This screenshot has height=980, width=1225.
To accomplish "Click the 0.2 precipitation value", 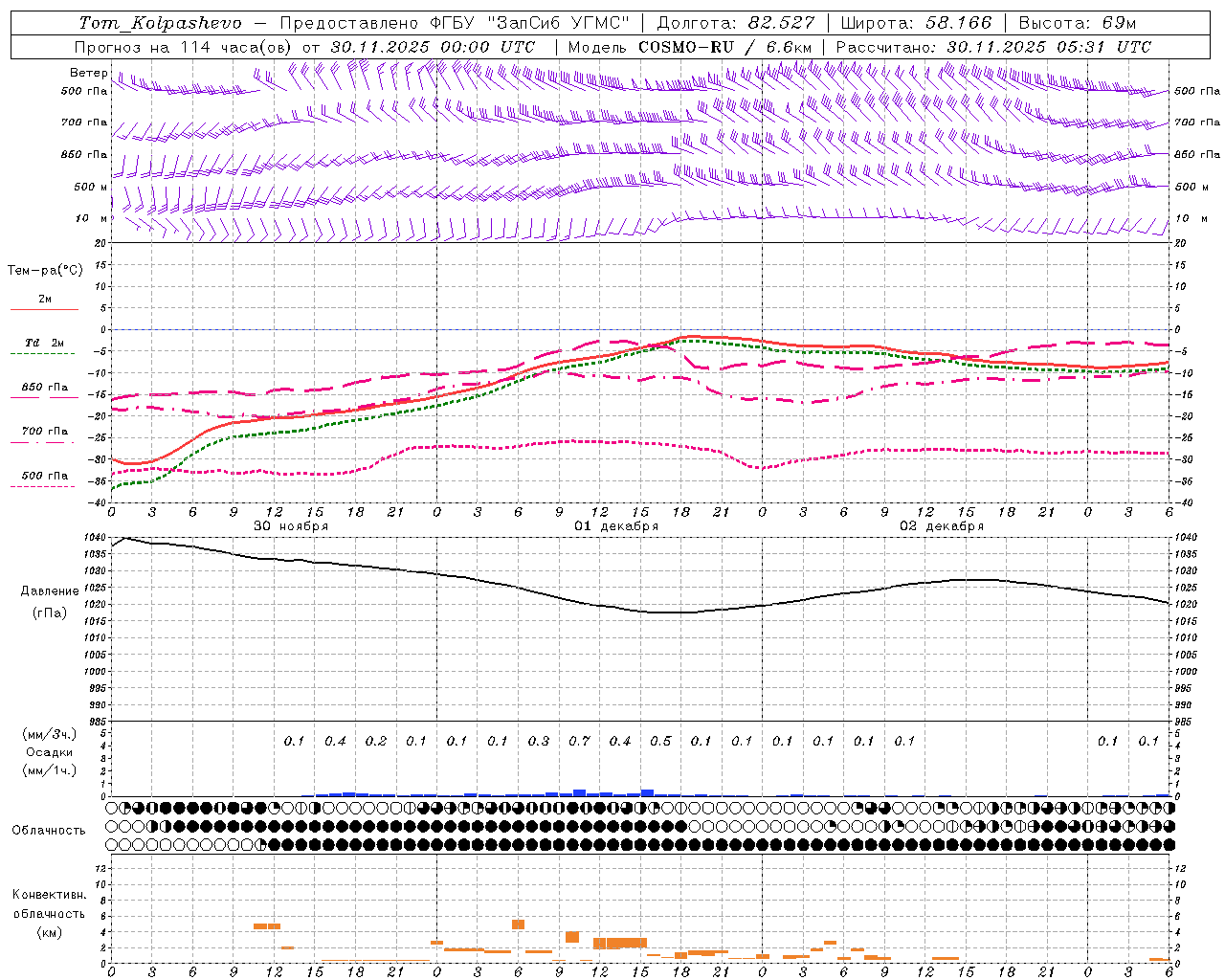I will click(376, 741).
